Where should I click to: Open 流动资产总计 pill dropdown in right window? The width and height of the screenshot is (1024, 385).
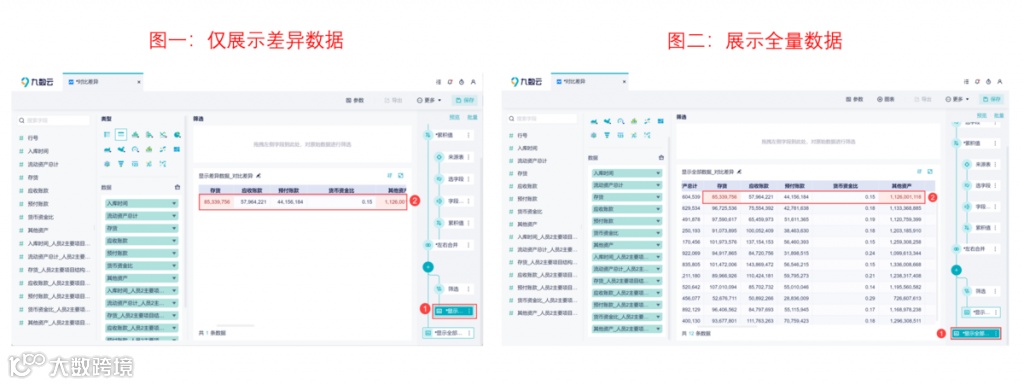[659, 185]
